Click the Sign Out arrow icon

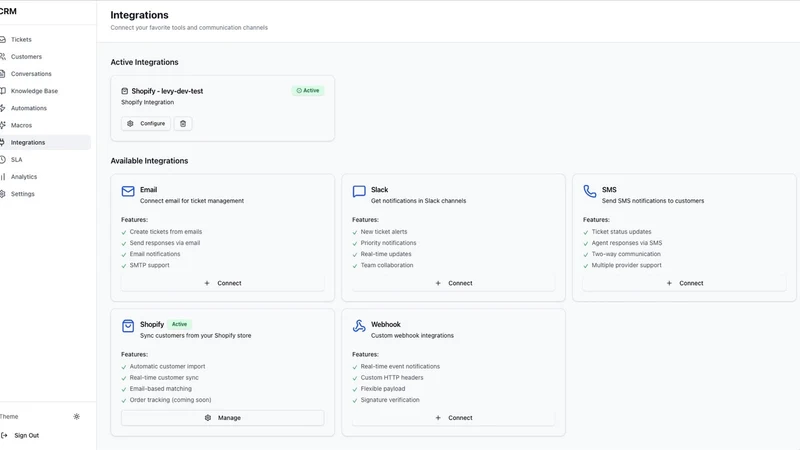(4, 435)
